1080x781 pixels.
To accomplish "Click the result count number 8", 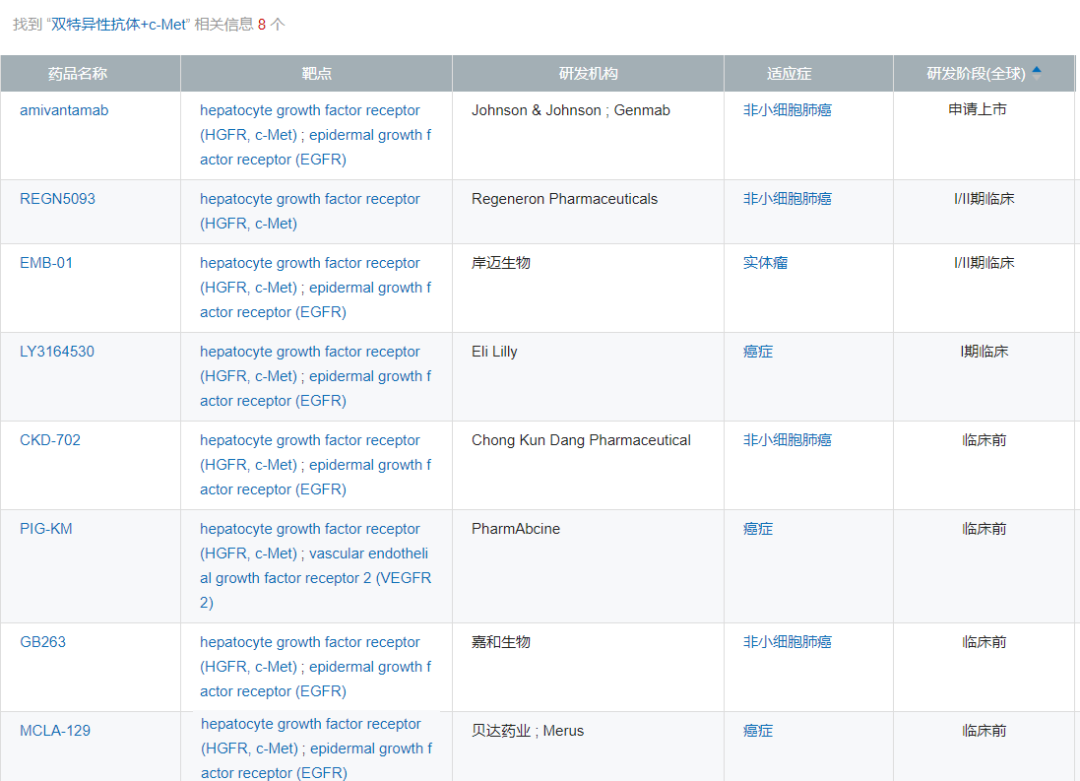I will coord(262,25).
